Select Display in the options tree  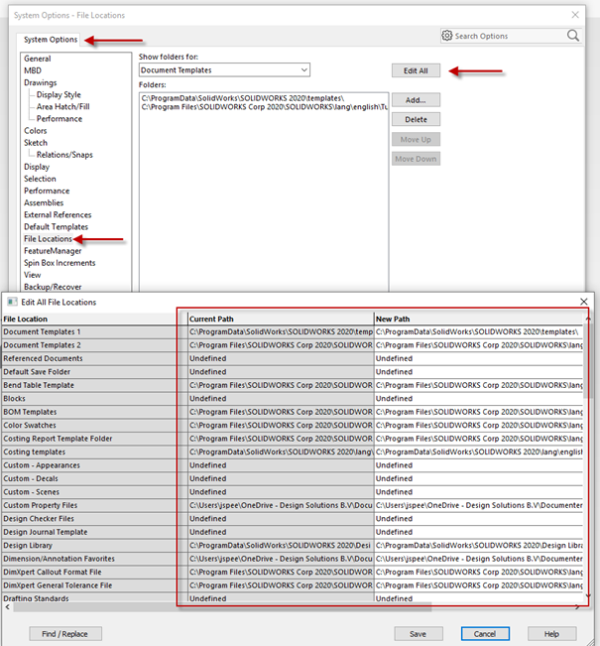point(36,167)
